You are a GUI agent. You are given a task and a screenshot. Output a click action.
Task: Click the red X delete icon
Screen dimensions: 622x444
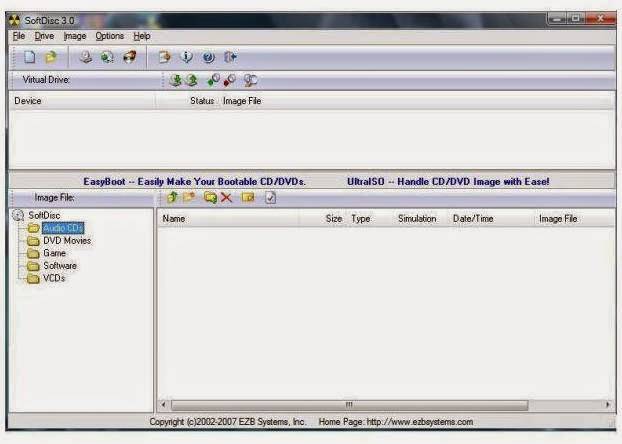click(227, 198)
